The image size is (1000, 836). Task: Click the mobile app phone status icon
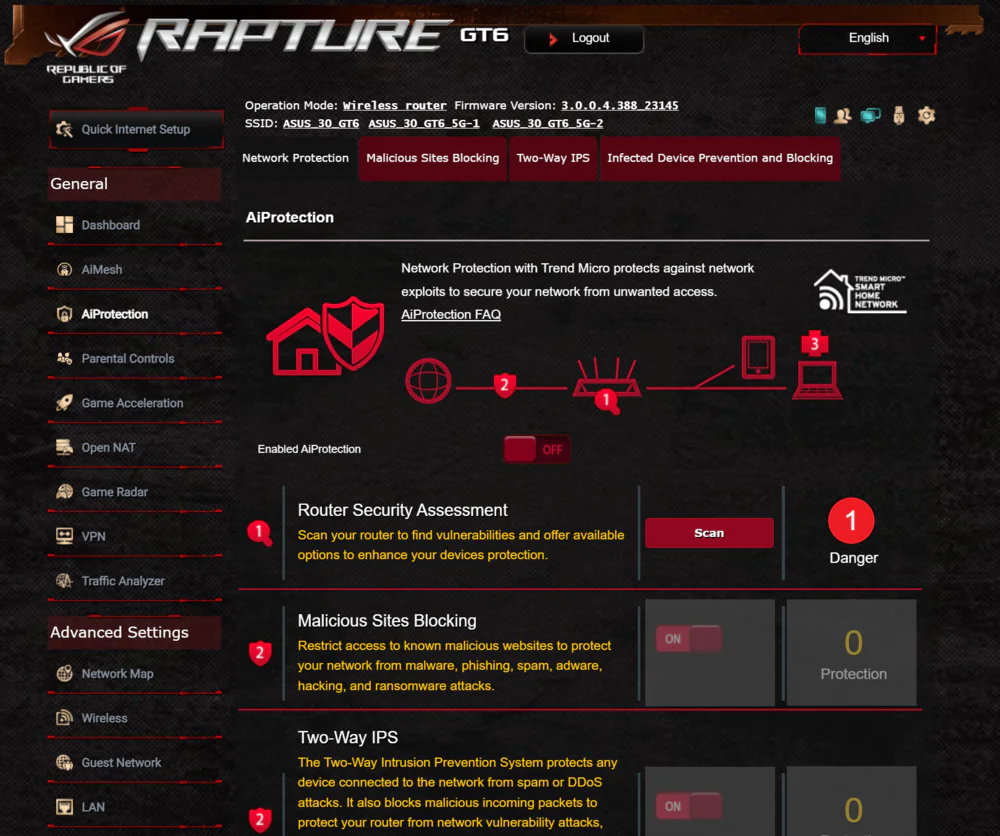point(820,115)
